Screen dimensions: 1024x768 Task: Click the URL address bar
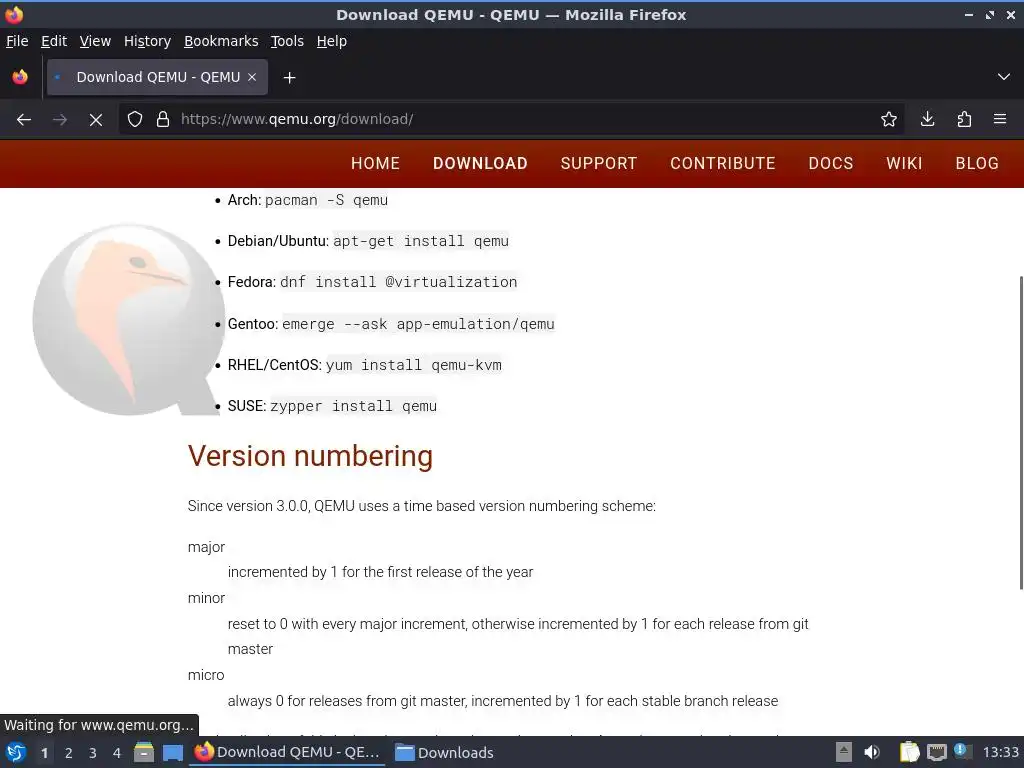tap(509, 120)
